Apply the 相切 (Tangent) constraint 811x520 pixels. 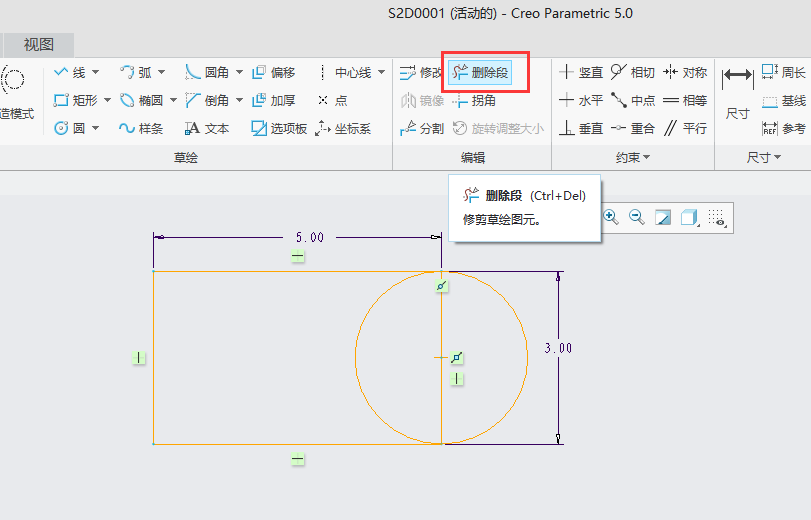[633, 72]
